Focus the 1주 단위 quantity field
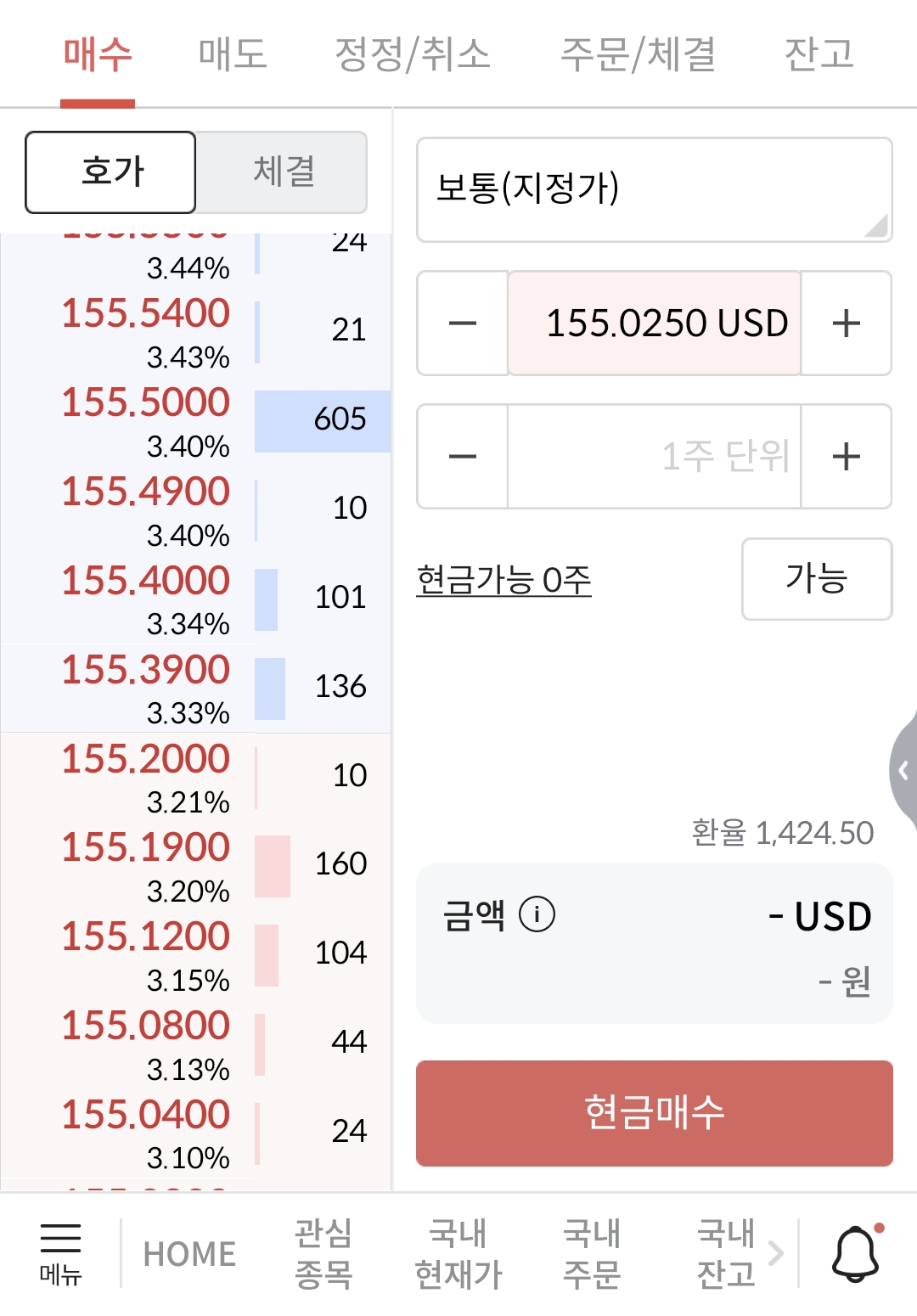This screenshot has height=1316, width=917. [x=655, y=457]
